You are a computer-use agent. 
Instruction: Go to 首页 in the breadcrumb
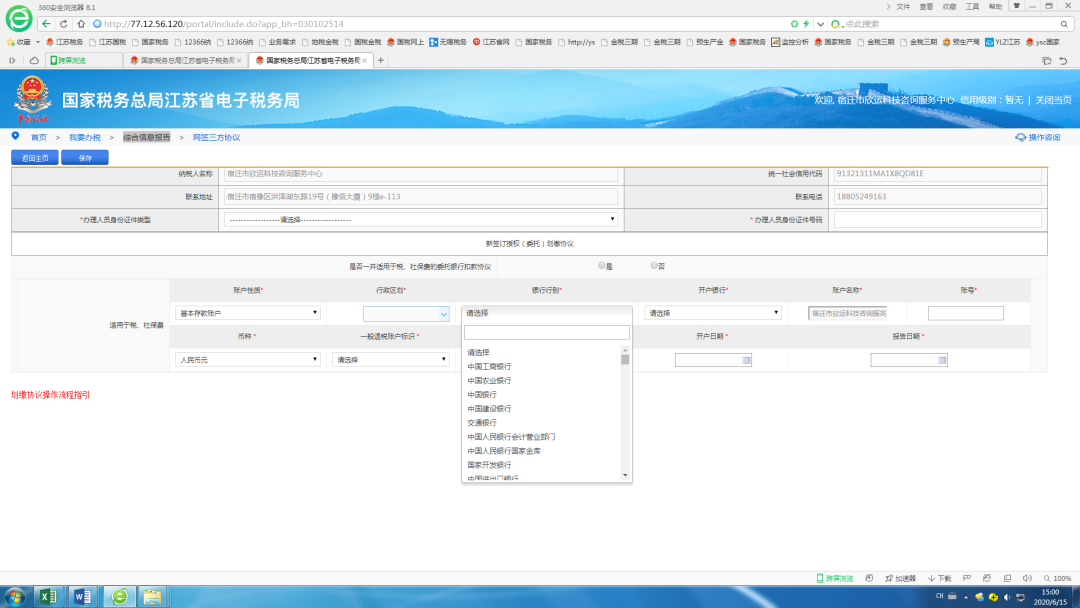point(39,138)
